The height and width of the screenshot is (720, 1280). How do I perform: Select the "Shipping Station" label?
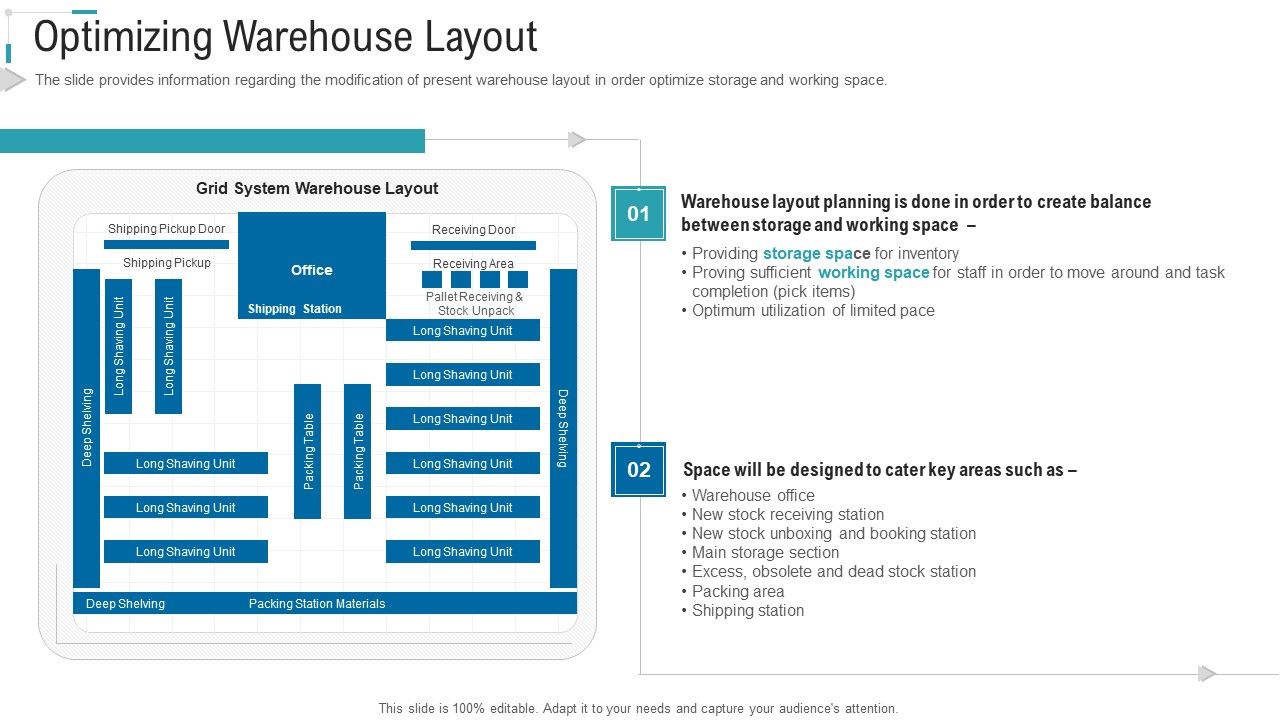295,309
